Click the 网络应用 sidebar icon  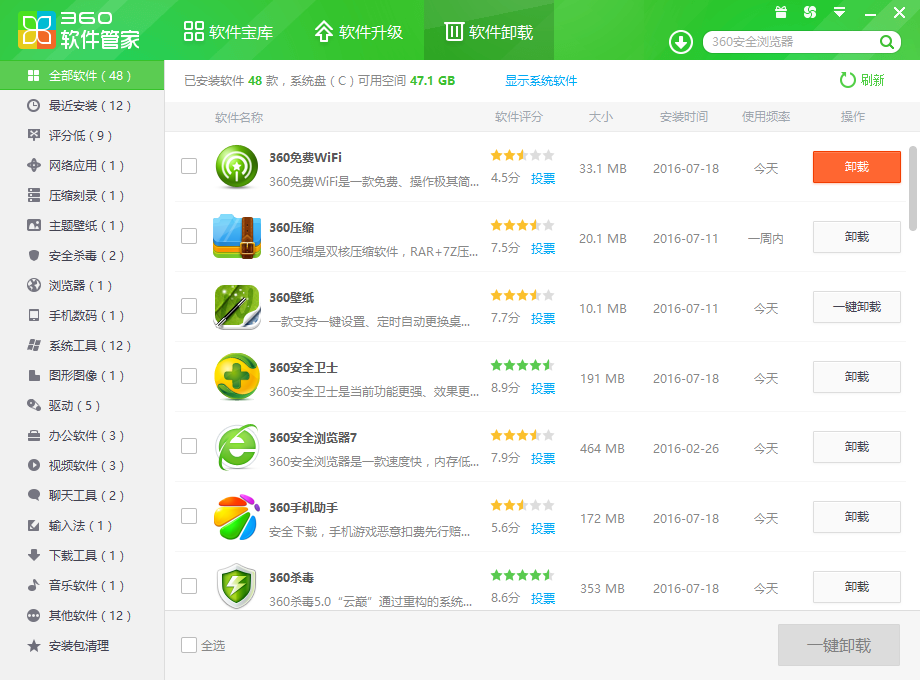[33, 165]
